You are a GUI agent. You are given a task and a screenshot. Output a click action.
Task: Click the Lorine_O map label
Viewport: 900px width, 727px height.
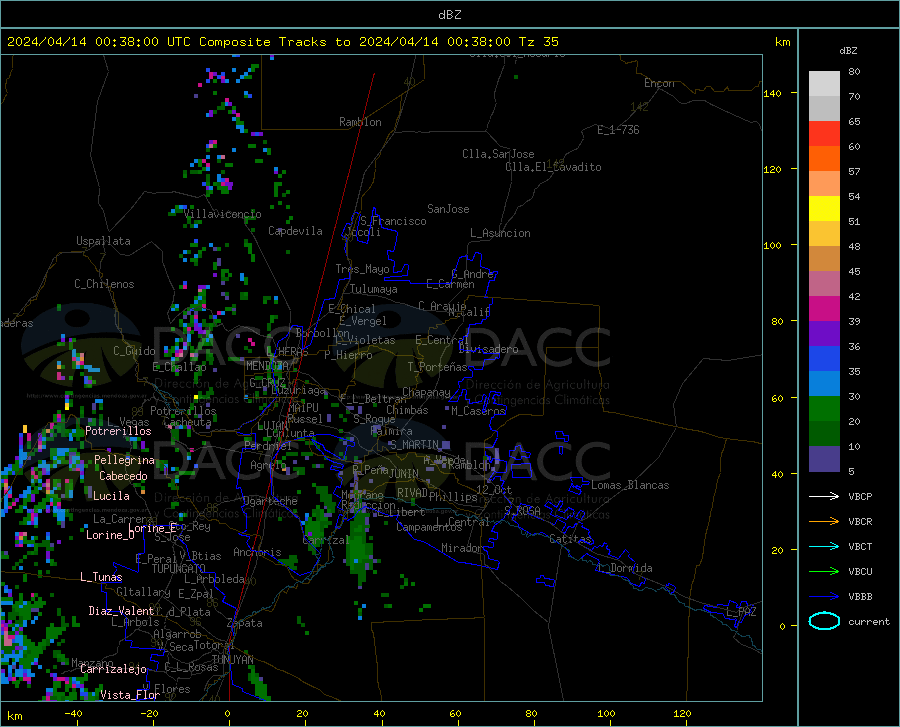110,535
